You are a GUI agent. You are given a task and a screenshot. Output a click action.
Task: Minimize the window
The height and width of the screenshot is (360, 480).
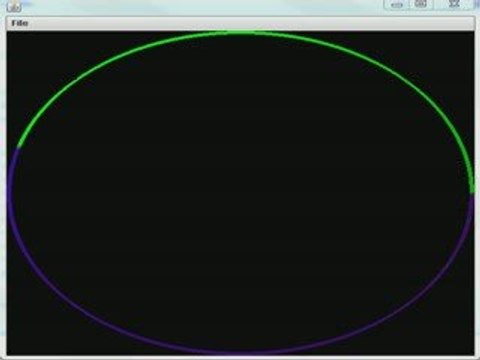pyautogui.click(x=396, y=4)
